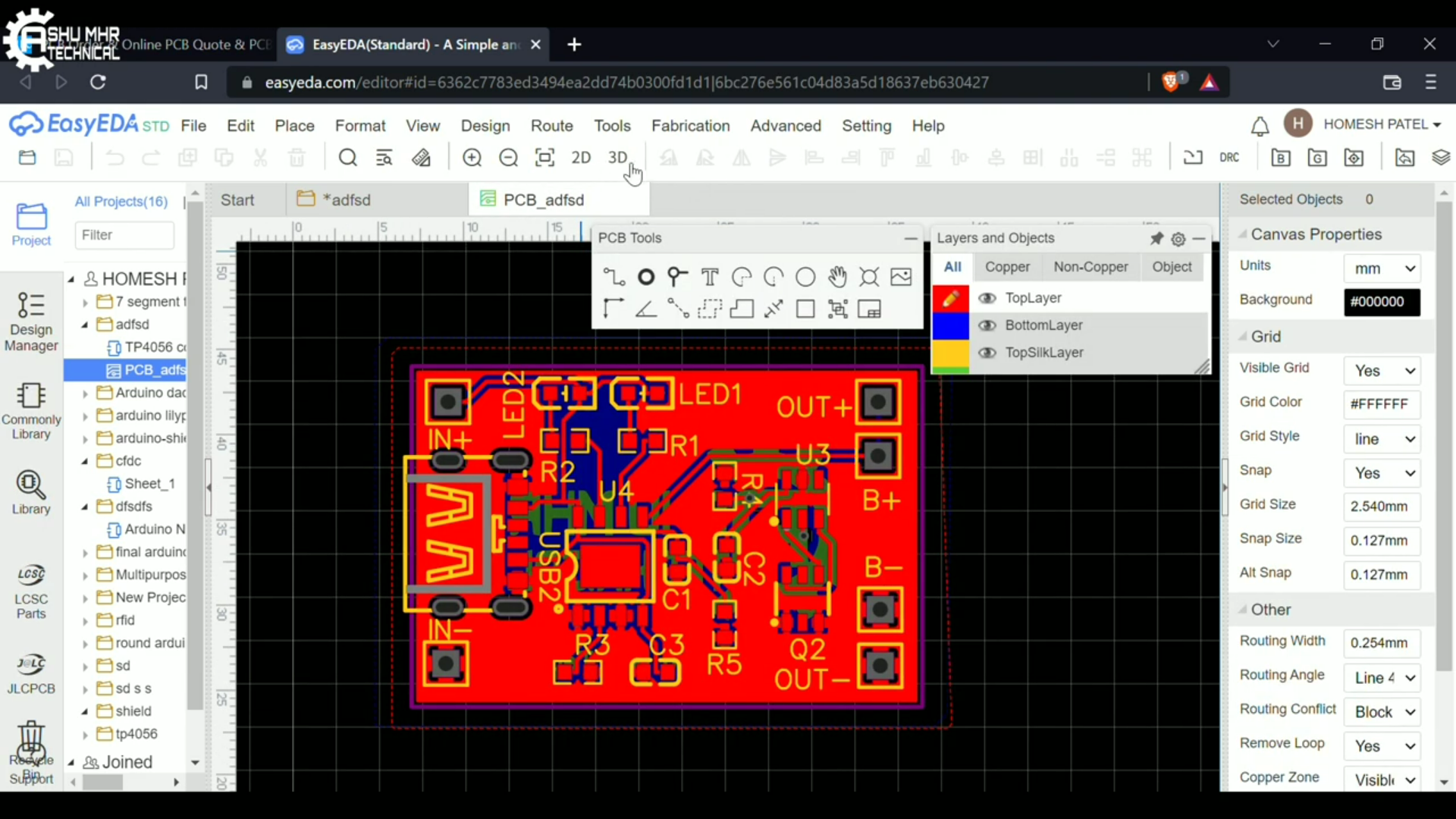1456x819 pixels.
Task: Hide the BottomLayer using its eye toggle
Action: pos(987,325)
